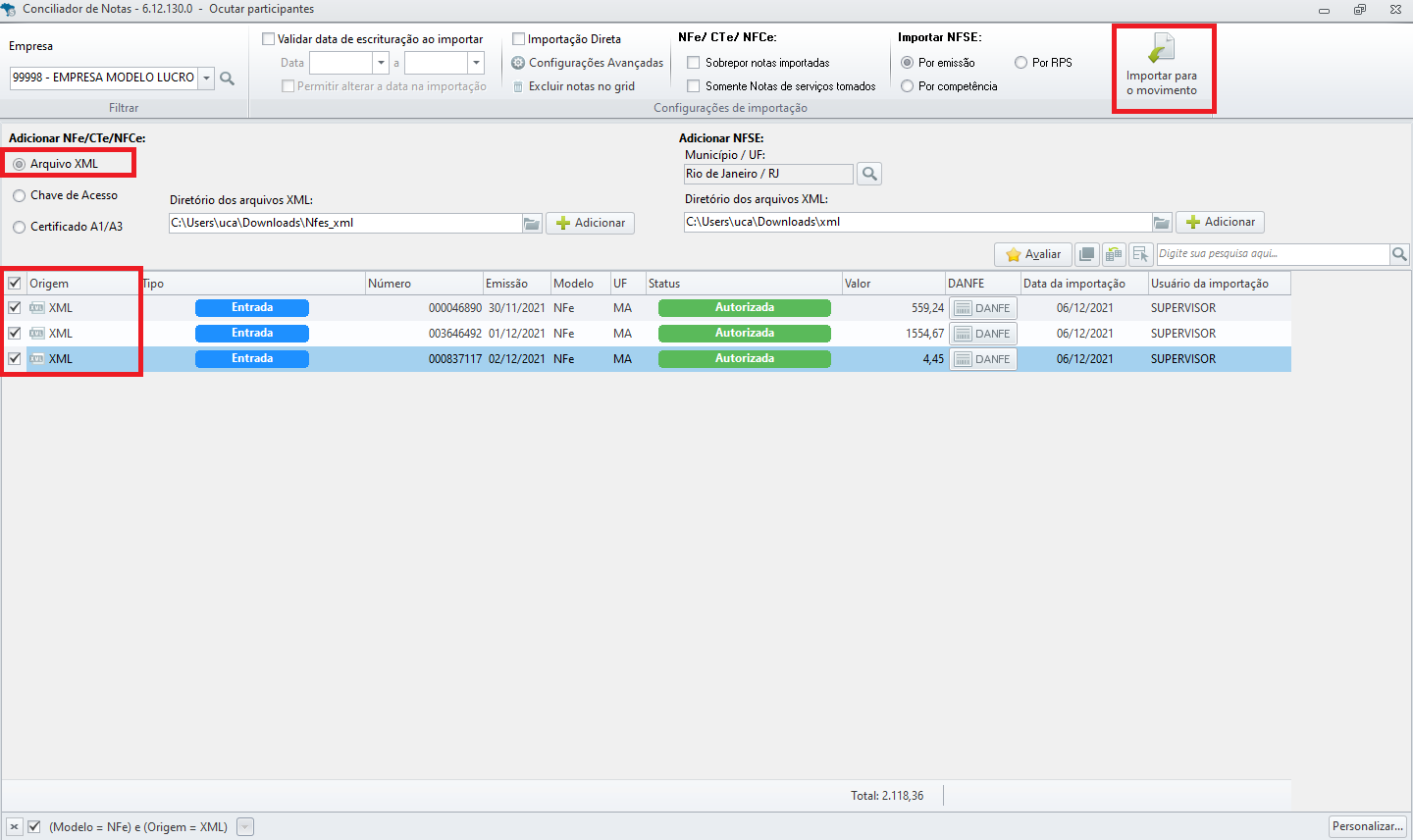Viewport: 1413px width, 840px height.
Task: Select Por RPS import option
Action: click(x=1020, y=62)
